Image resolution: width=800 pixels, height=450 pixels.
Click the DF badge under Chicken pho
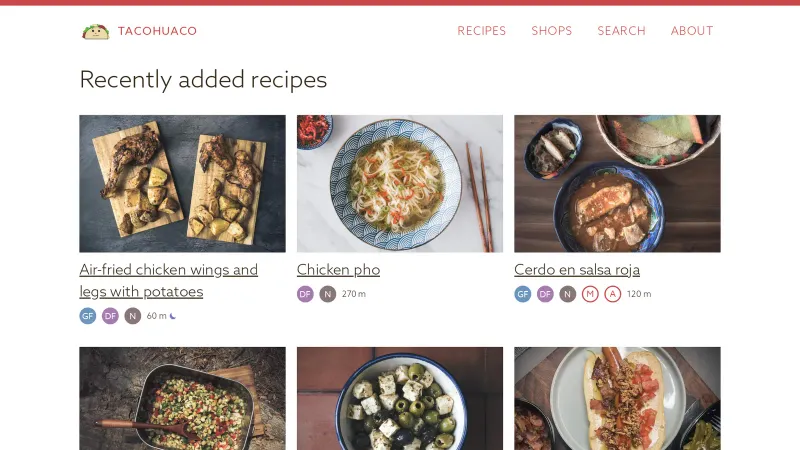point(305,294)
